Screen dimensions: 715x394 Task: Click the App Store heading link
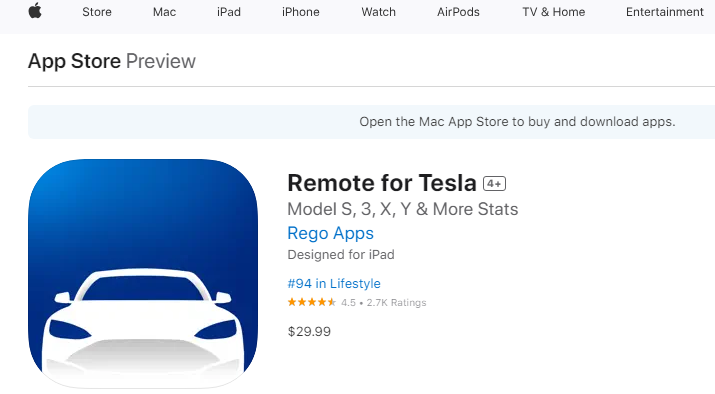[x=74, y=61]
